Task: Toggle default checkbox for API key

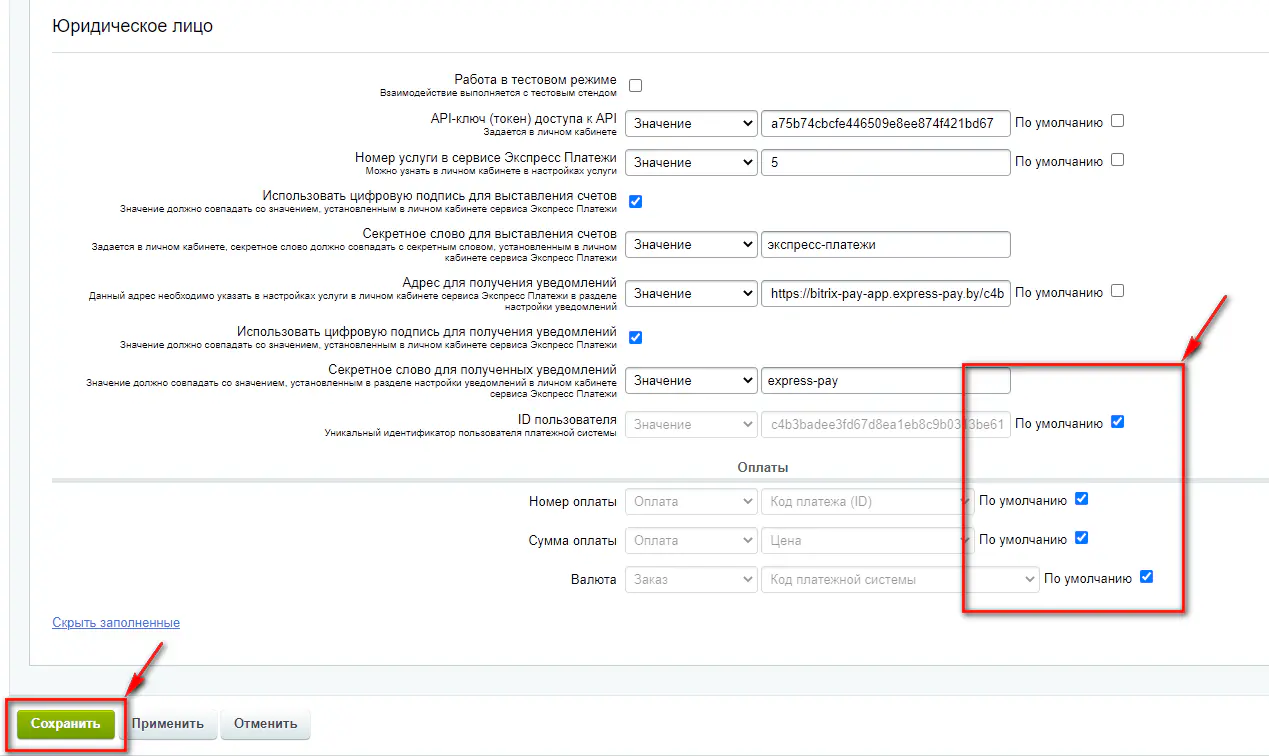Action: pyautogui.click(x=1118, y=121)
